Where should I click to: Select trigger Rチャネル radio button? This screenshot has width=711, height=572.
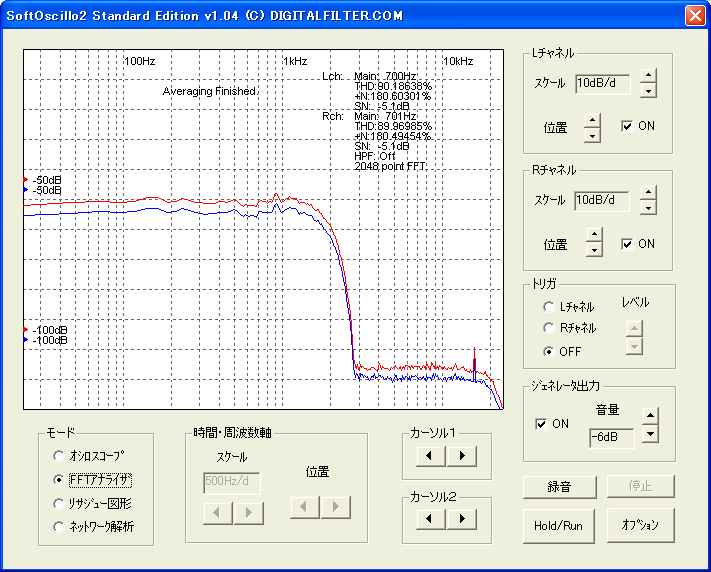point(549,328)
